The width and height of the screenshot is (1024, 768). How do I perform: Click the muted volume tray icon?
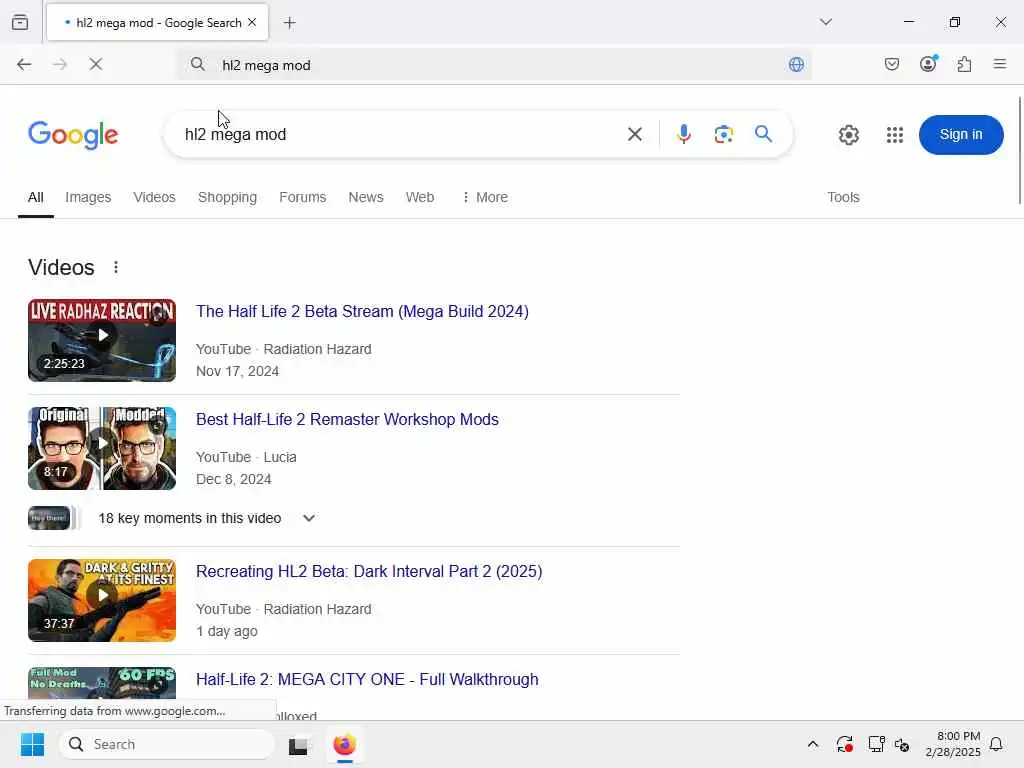coord(902,744)
